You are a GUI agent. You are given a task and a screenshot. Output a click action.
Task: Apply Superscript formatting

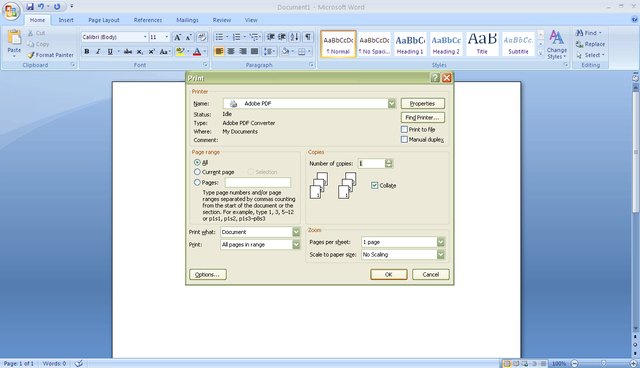point(151,51)
